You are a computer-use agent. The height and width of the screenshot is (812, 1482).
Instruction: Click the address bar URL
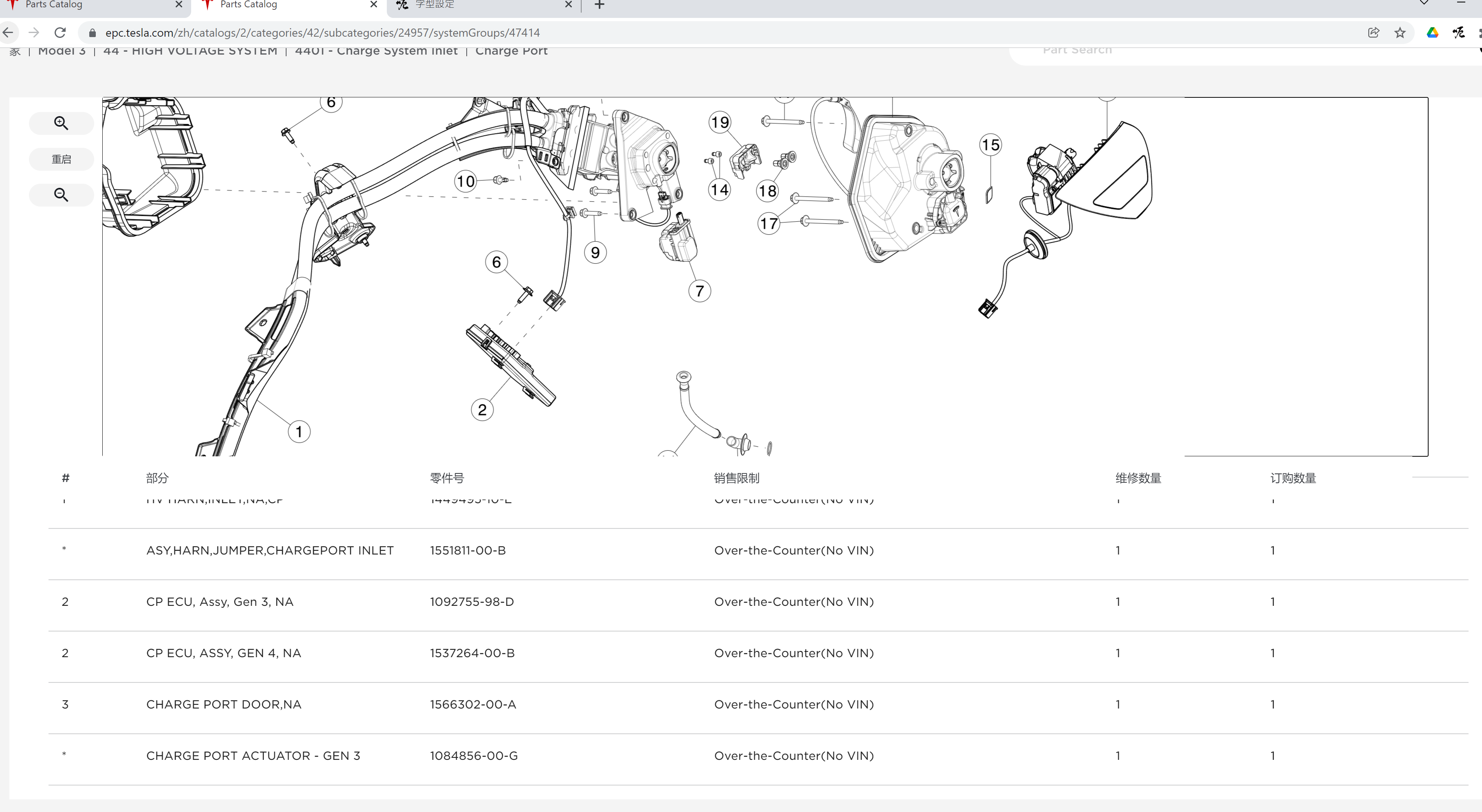tap(322, 33)
